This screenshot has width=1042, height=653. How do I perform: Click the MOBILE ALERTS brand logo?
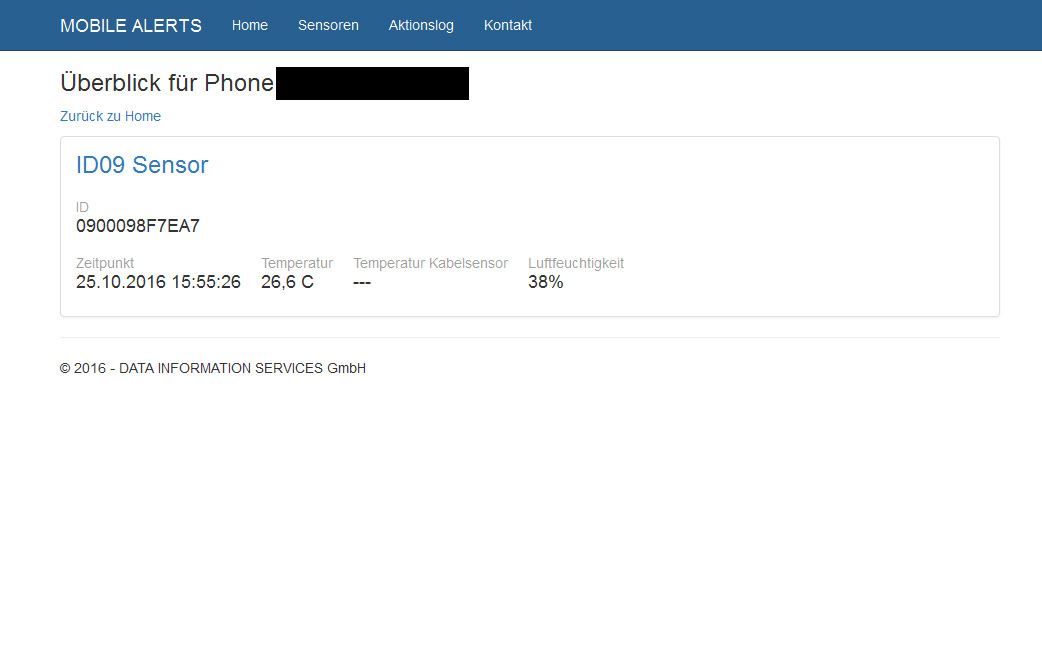click(x=131, y=26)
